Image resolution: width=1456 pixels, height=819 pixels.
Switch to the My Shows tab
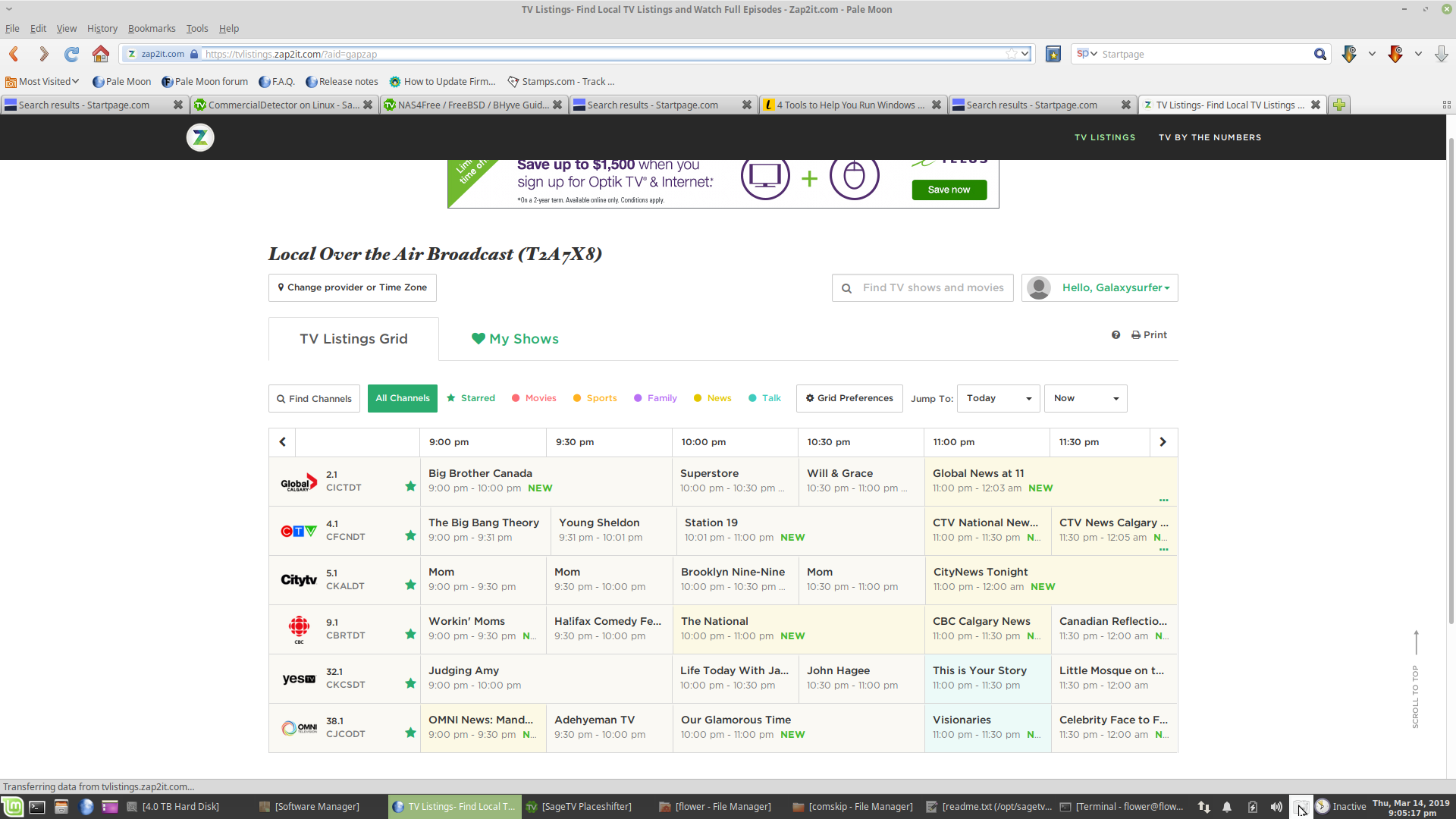click(x=515, y=339)
